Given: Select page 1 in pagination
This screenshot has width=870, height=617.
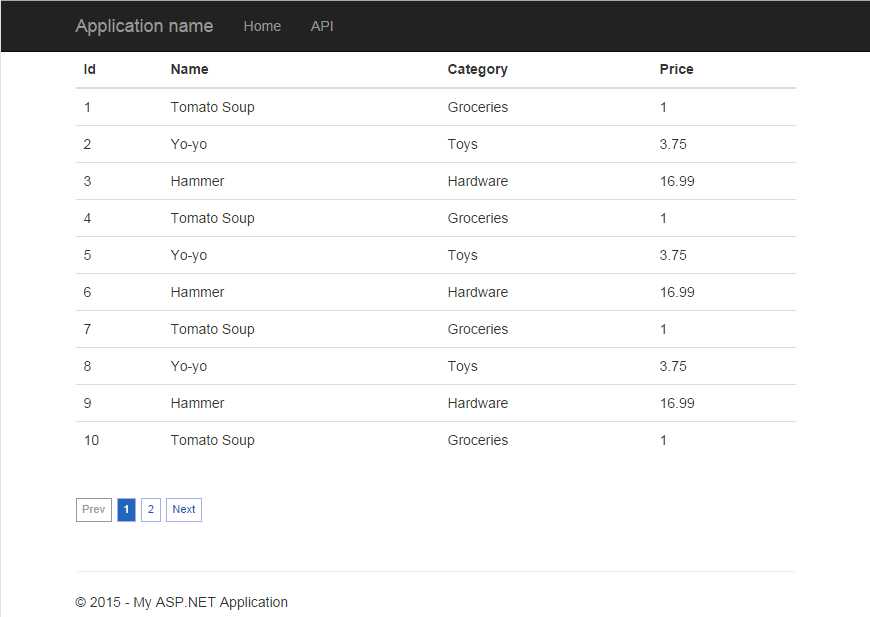Looking at the screenshot, I should click(126, 510).
